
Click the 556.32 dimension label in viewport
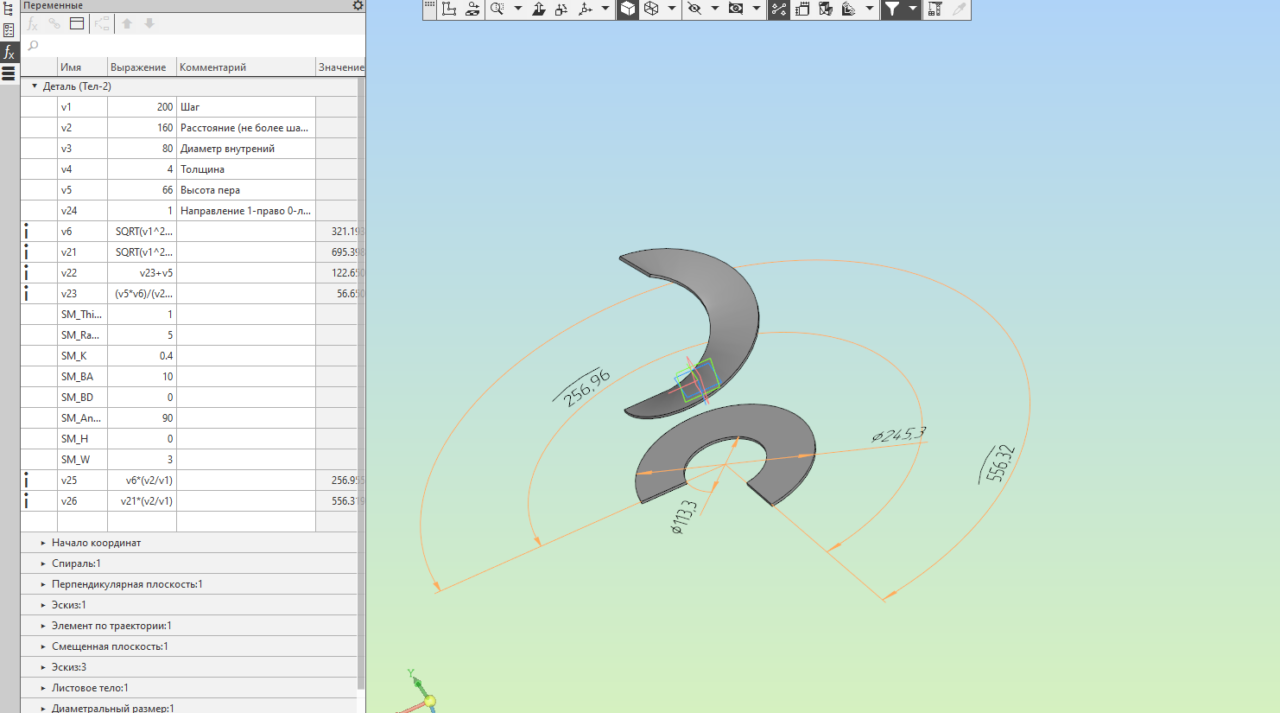(x=999, y=465)
